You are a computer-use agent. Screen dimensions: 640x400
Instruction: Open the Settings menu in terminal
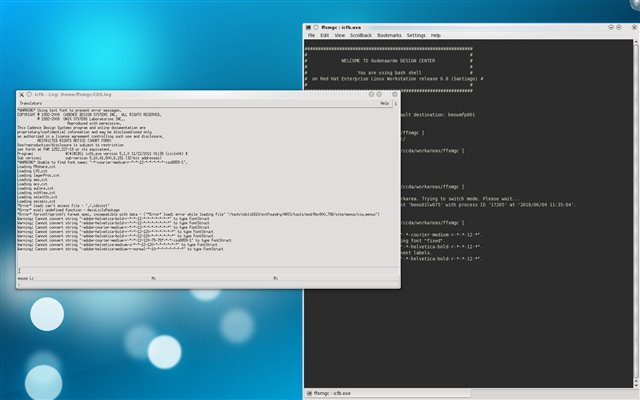point(416,35)
